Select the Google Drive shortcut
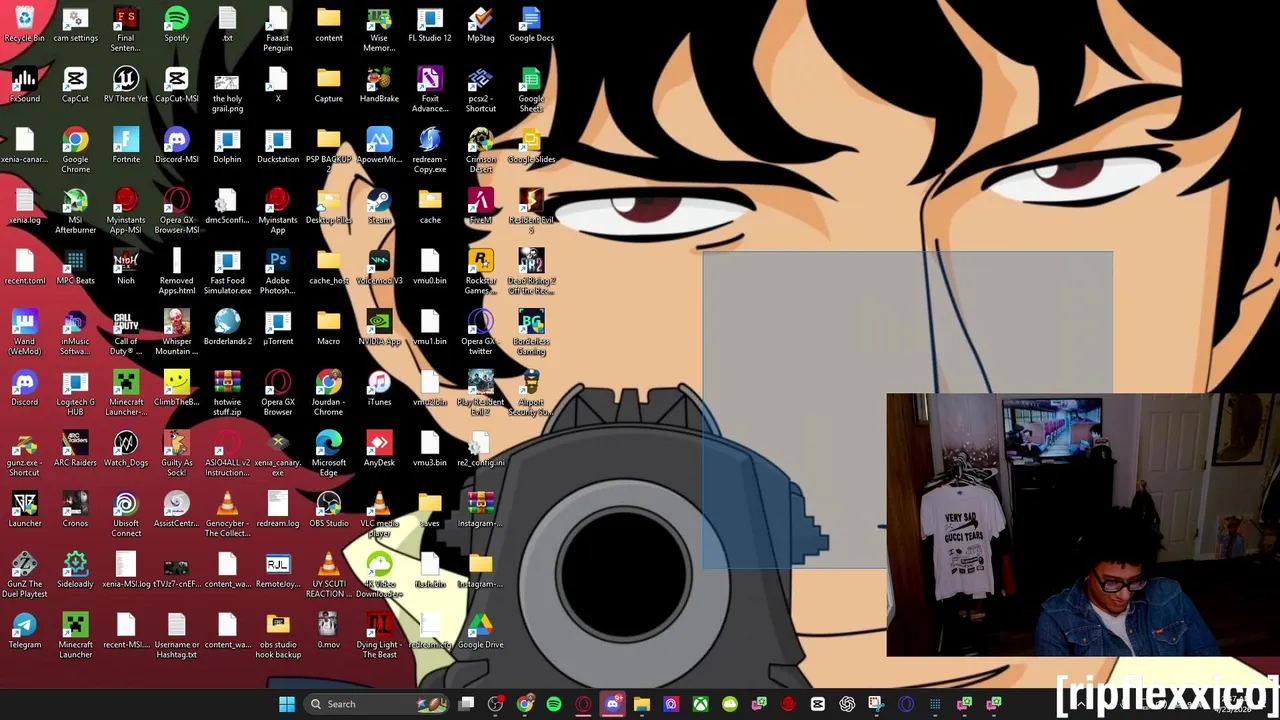The width and height of the screenshot is (1280, 720). point(480,631)
